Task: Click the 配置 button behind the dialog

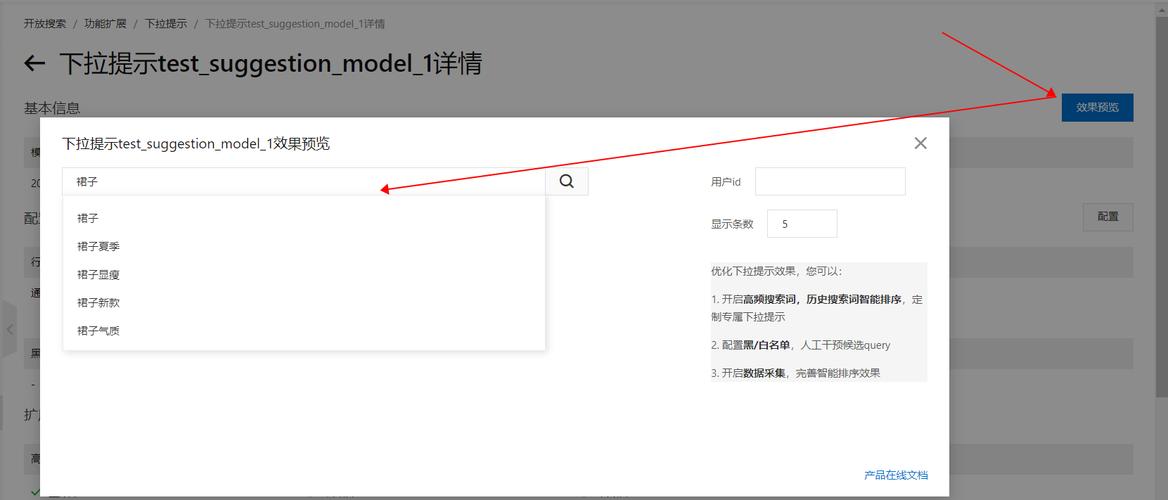Action: coord(1108,217)
